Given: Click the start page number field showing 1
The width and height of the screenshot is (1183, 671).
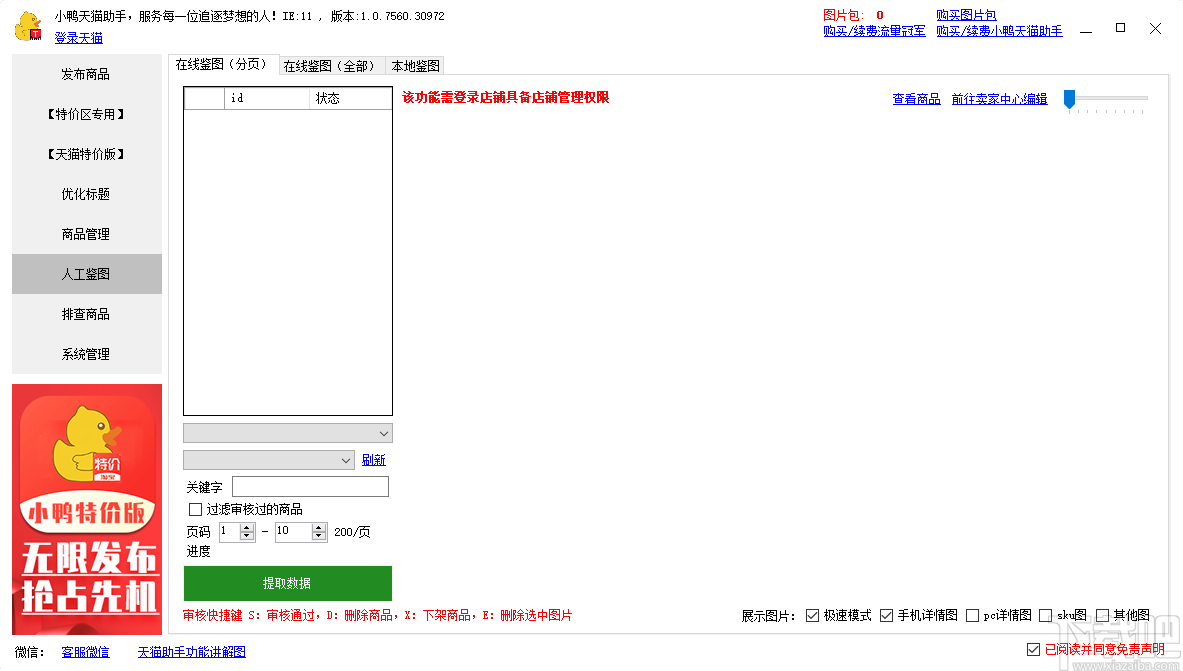Looking at the screenshot, I should pos(229,531).
